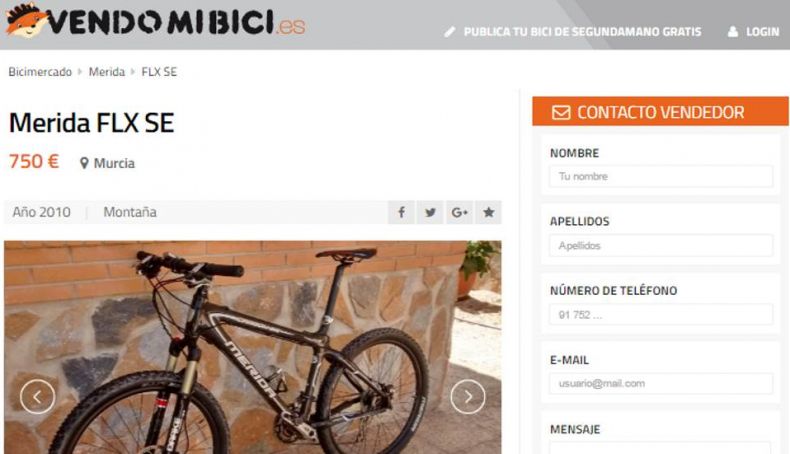
Task: Click the VendoMiBici fox logo
Action: pyautogui.click(x=26, y=21)
